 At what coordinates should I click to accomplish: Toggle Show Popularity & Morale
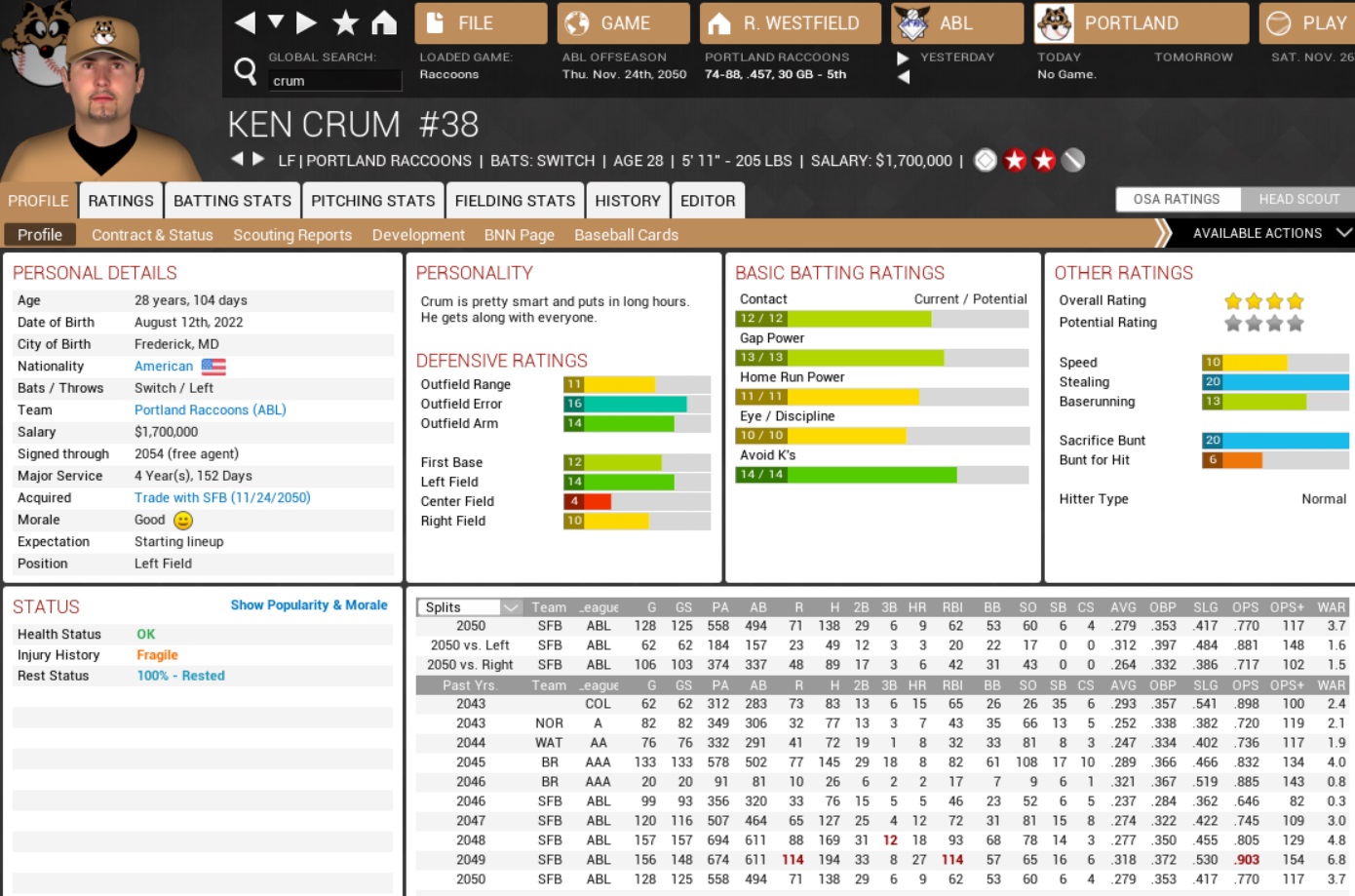[x=308, y=605]
